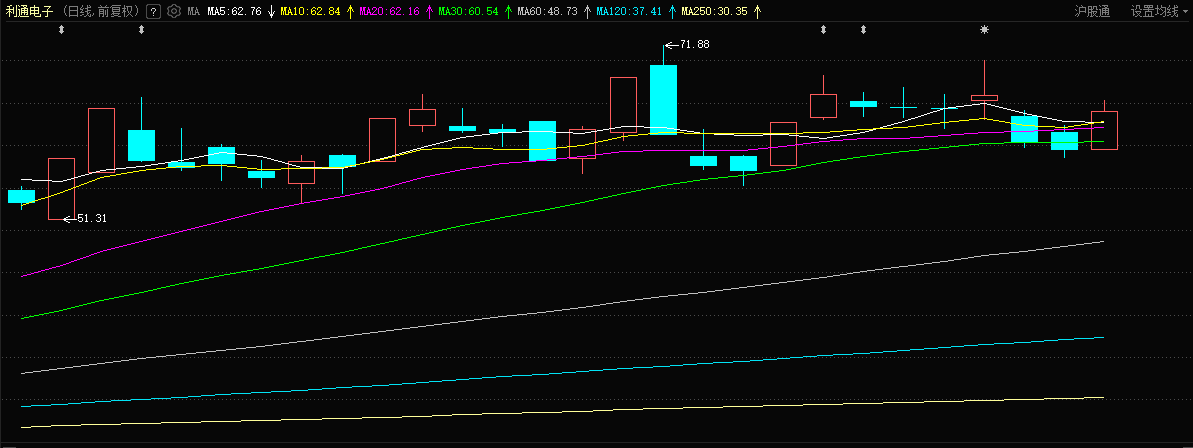
Task: Click the green up arrow after MA30
Action: point(508,11)
